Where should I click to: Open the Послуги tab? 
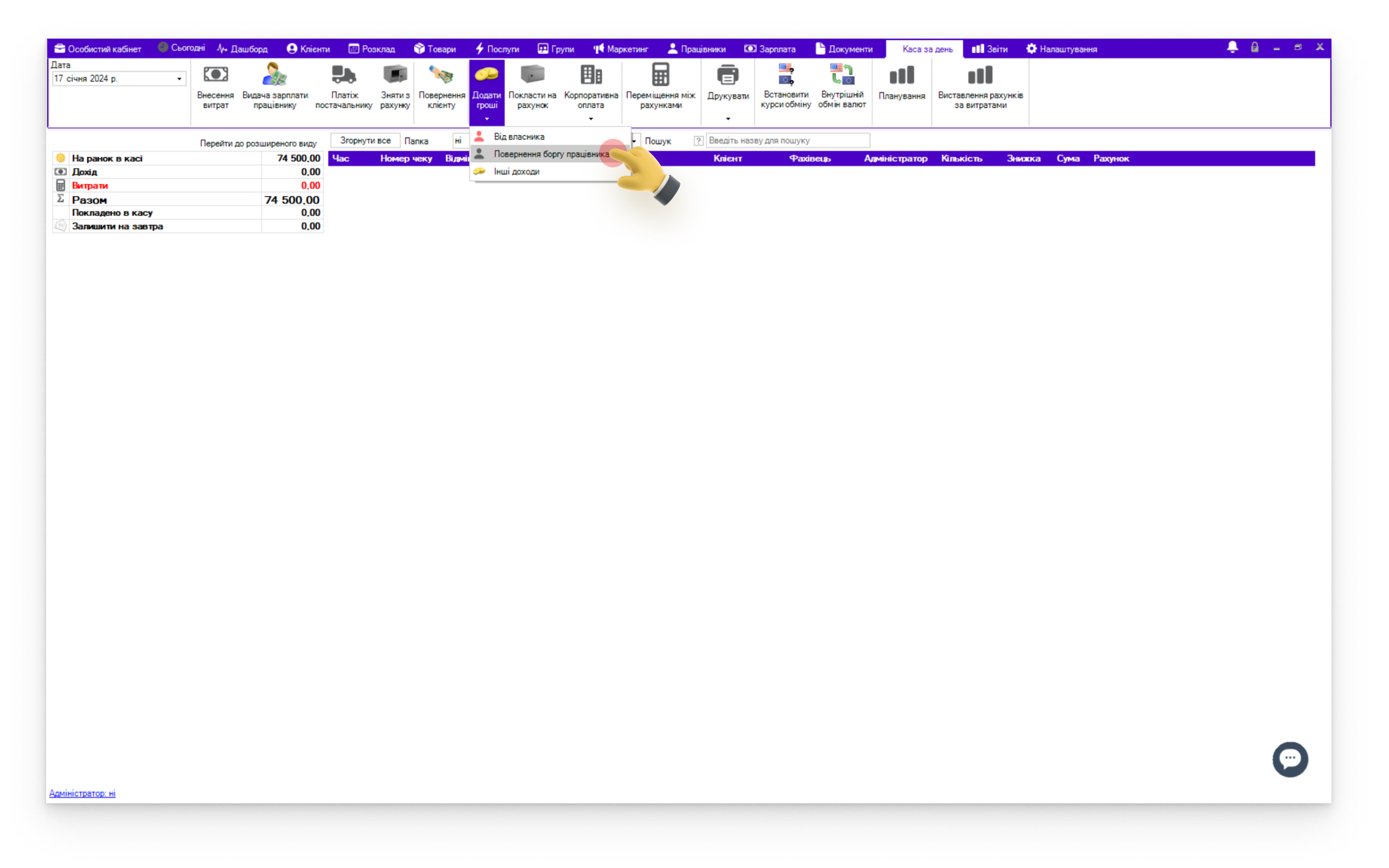496,49
